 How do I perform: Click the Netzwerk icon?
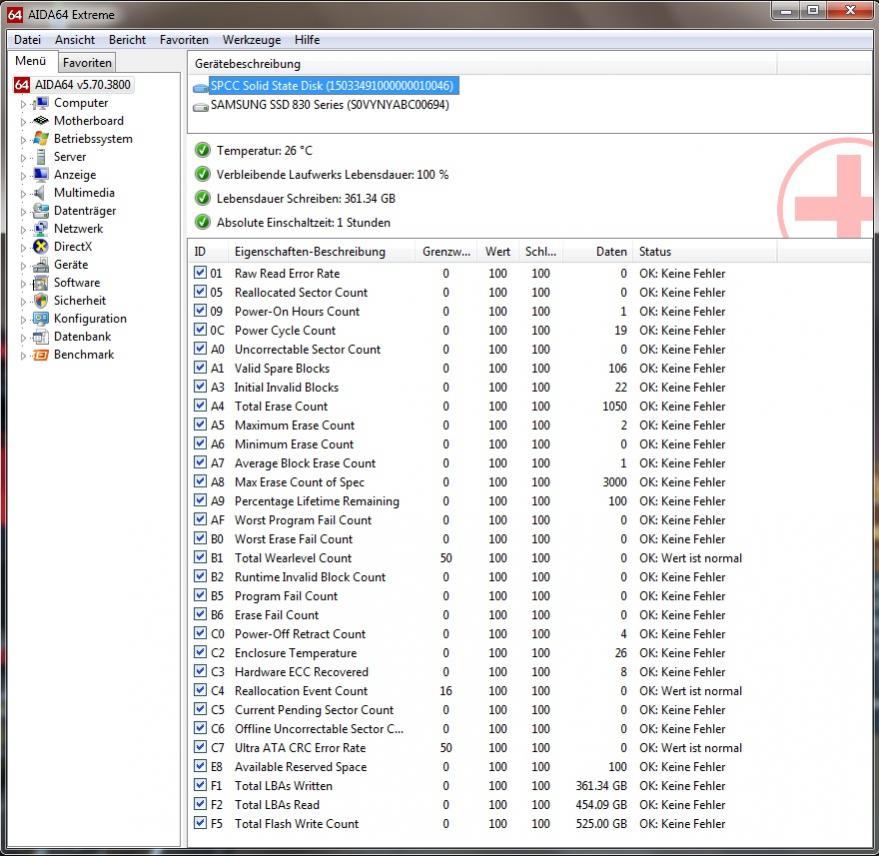[x=41, y=229]
